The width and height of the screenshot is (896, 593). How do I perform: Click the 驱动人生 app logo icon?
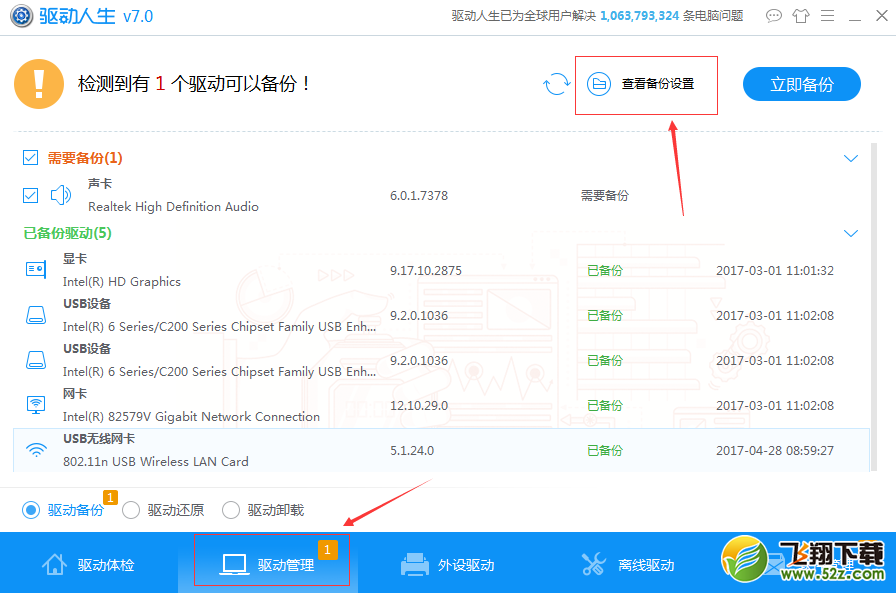[22, 16]
